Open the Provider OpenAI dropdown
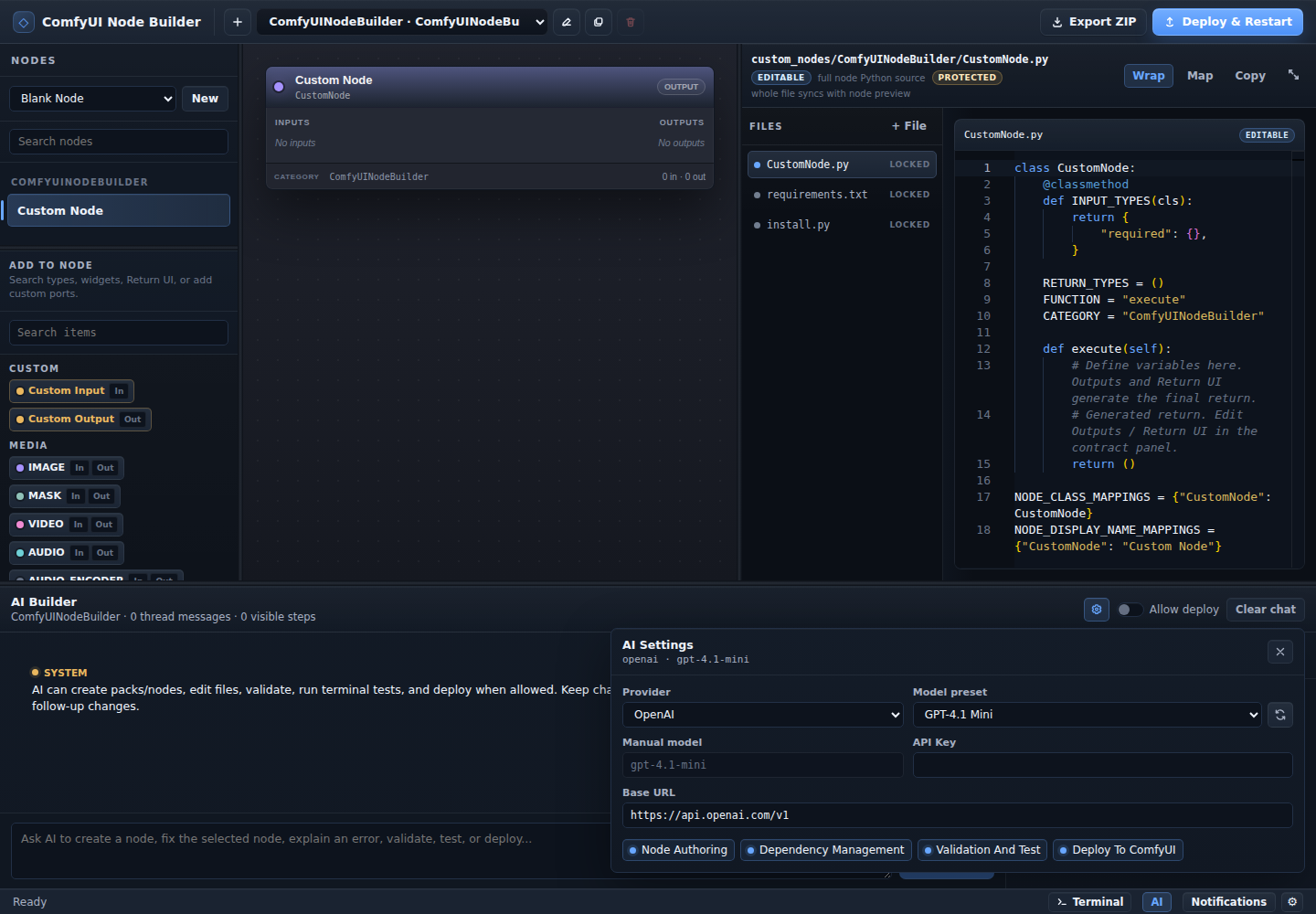The image size is (1316, 914). point(763,715)
